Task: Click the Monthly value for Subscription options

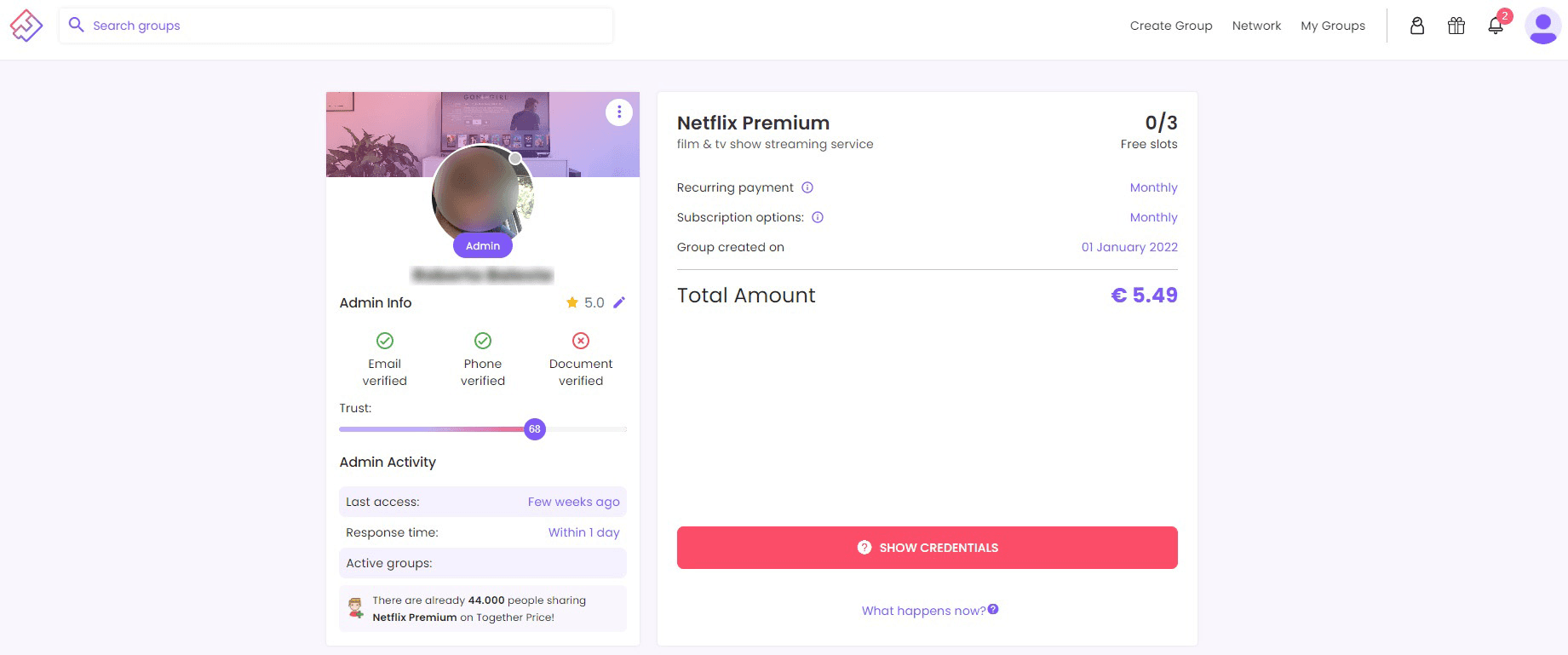Action: 1153,217
